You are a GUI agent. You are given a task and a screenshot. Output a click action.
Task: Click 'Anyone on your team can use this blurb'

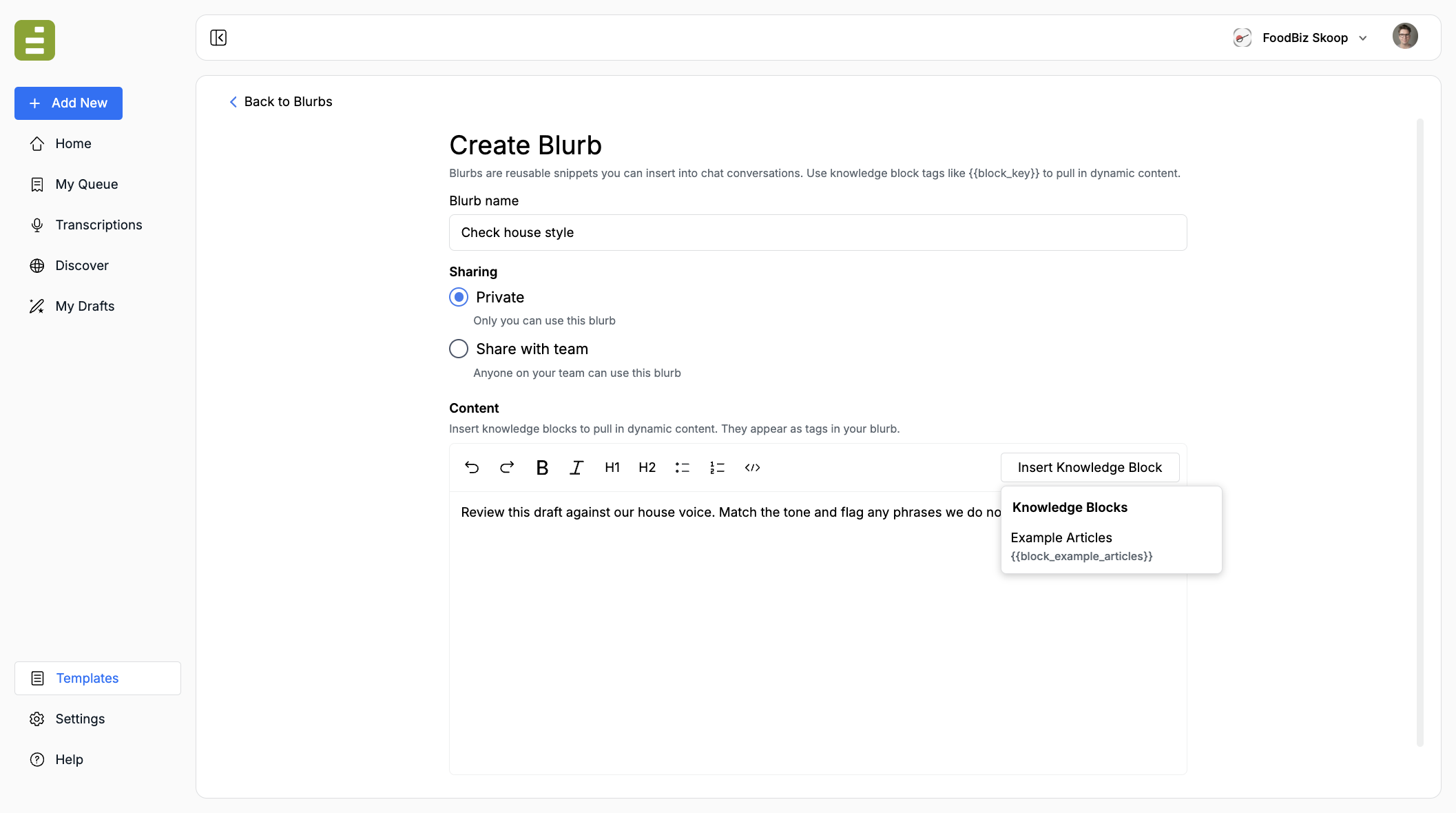576,373
